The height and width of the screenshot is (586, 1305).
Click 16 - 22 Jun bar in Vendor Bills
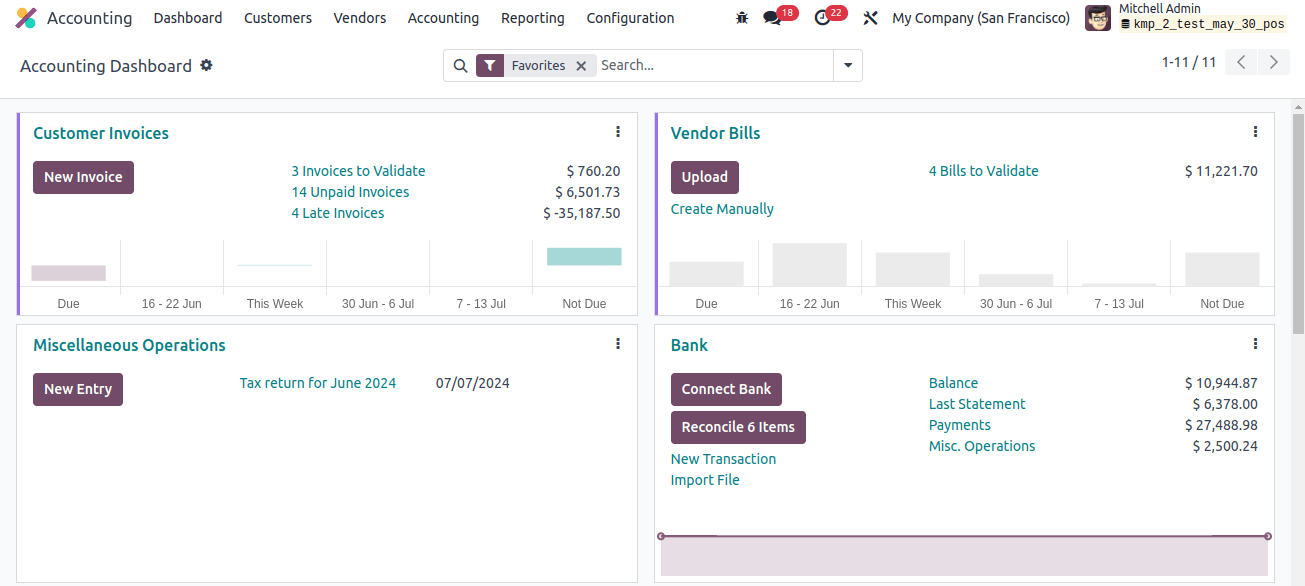(810, 265)
